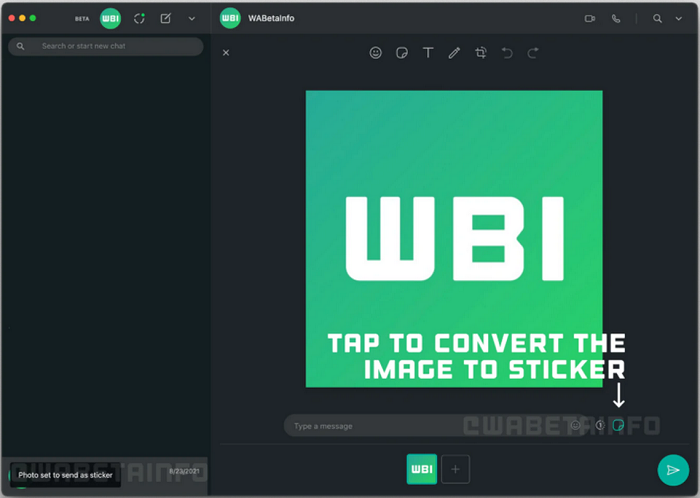
Task: Open the status updates icon
Action: coord(140,18)
